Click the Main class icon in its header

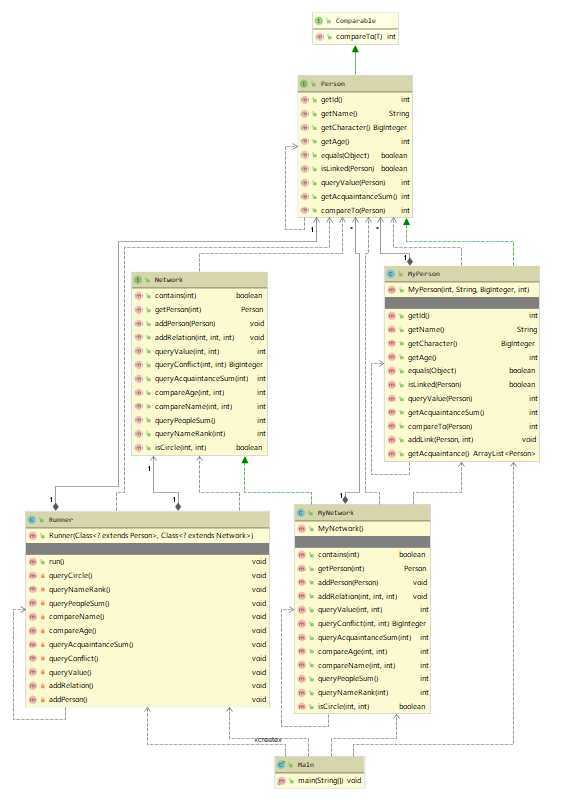pos(281,764)
